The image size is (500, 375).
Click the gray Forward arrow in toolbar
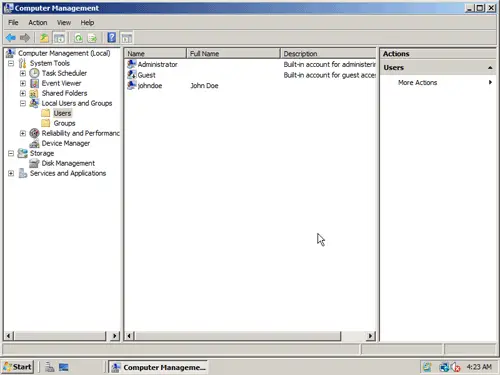click(x=25, y=38)
